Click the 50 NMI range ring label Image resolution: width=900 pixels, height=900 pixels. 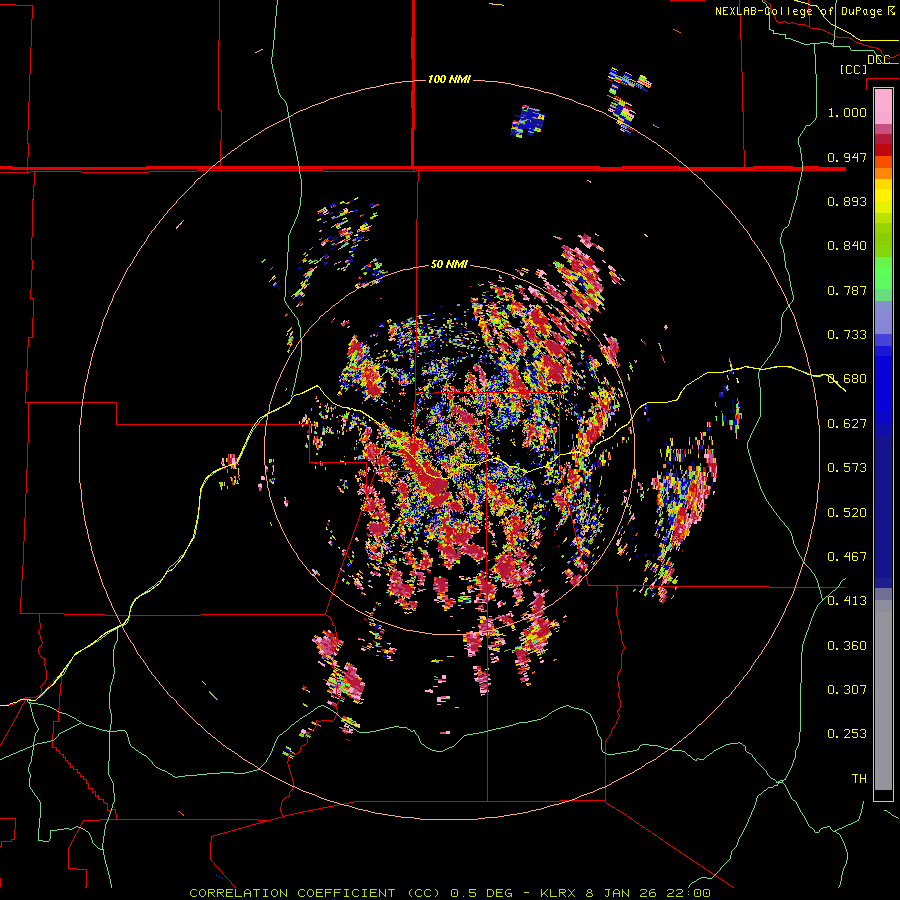click(x=449, y=264)
